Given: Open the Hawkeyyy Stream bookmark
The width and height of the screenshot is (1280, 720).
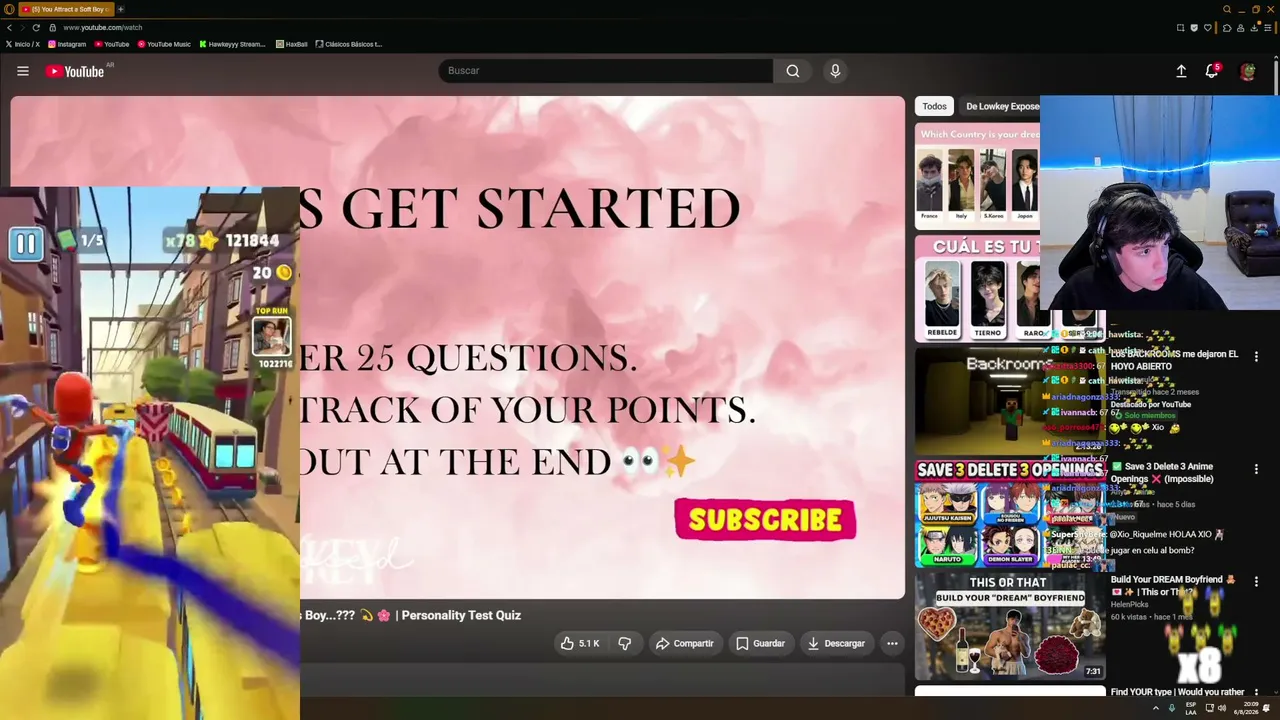Looking at the screenshot, I should (x=232, y=44).
